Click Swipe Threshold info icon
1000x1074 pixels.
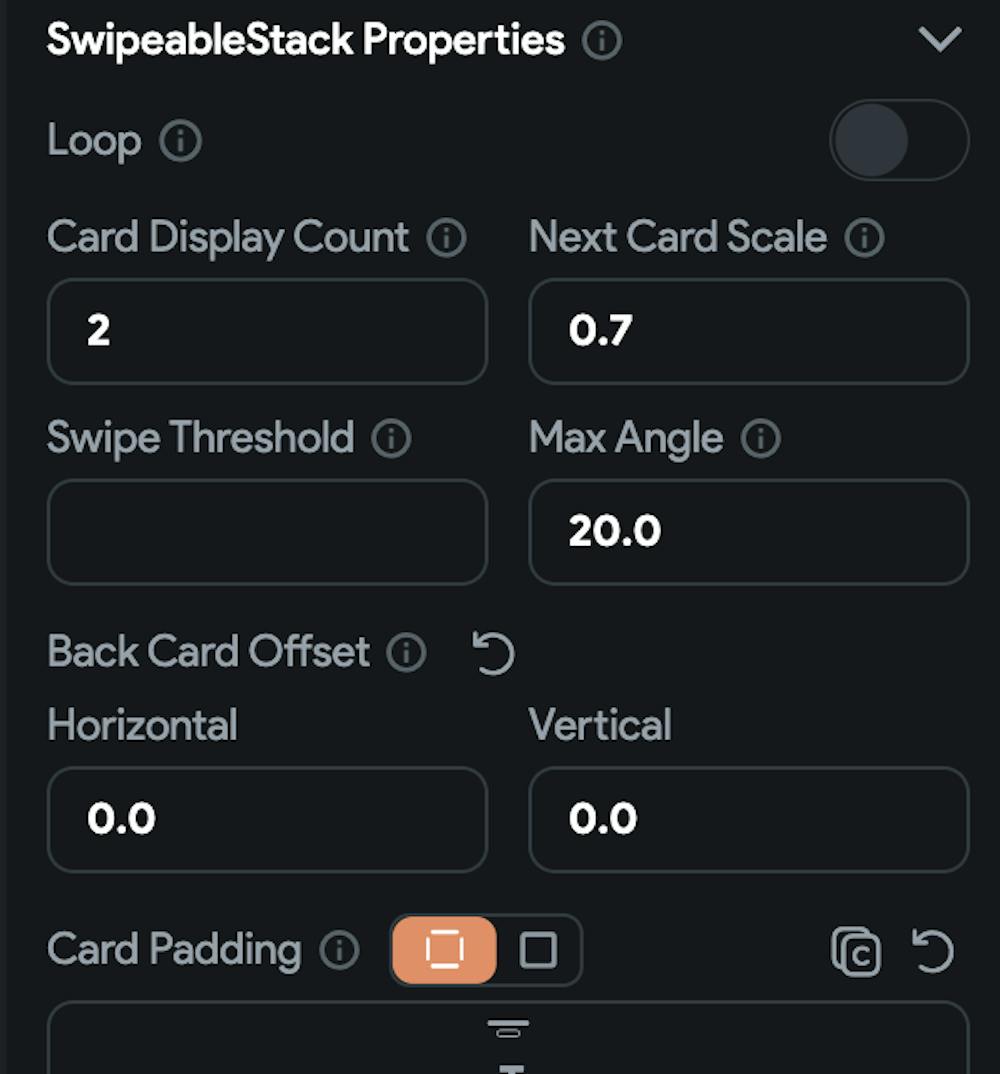(391, 438)
